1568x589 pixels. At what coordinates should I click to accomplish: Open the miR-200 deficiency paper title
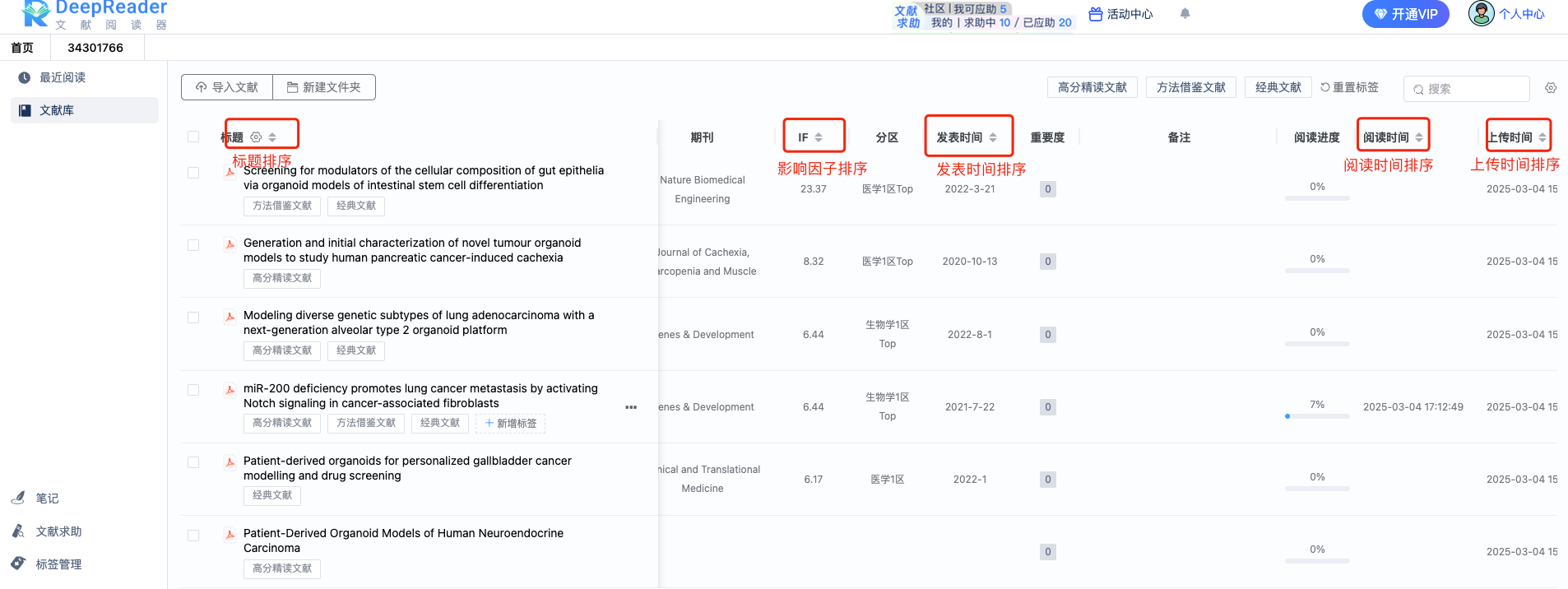point(420,396)
